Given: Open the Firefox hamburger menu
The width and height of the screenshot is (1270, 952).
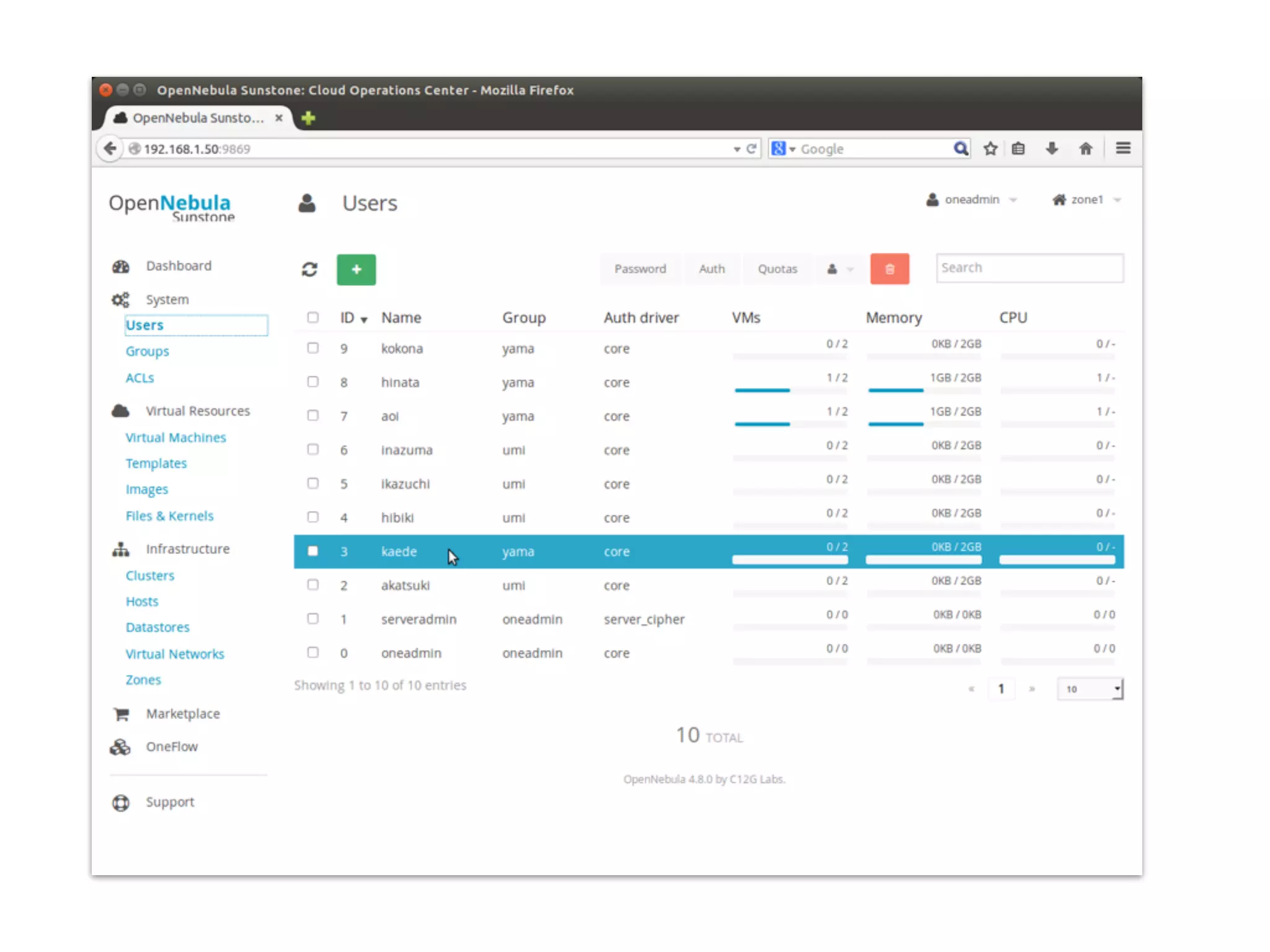Looking at the screenshot, I should click(1122, 149).
